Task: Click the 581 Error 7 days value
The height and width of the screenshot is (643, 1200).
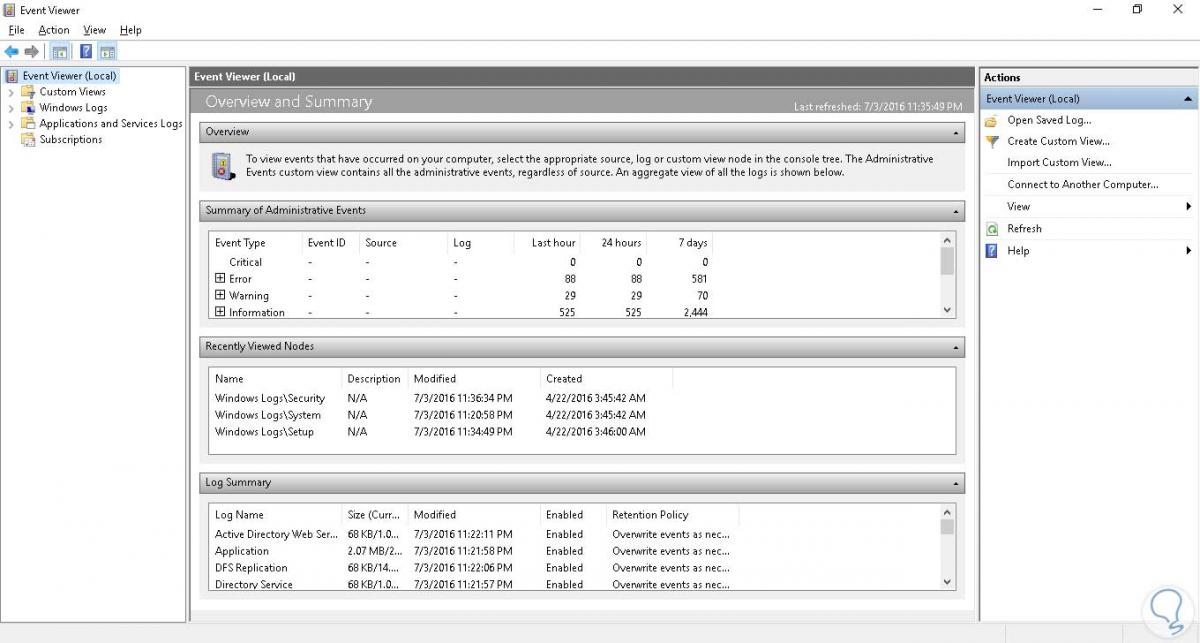Action: (x=699, y=279)
